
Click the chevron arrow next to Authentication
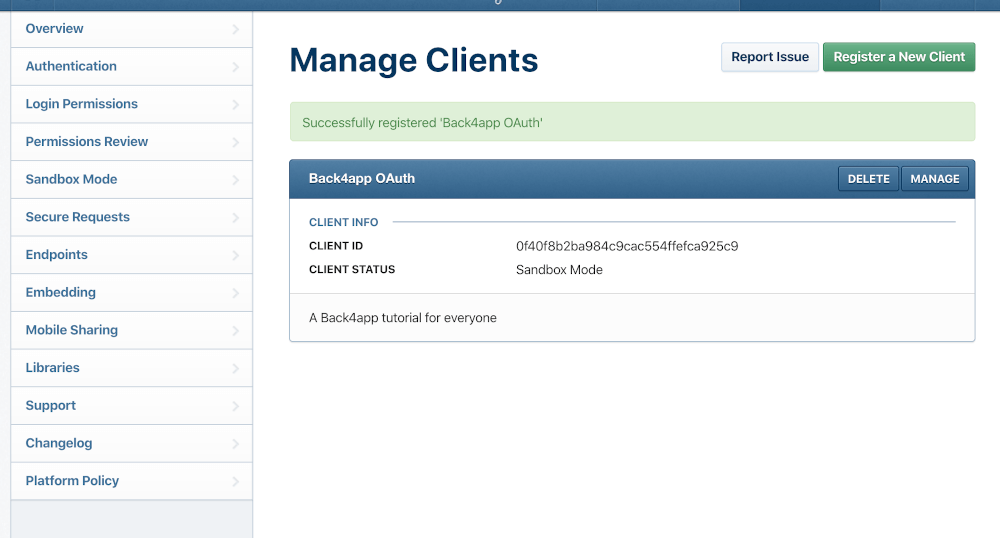[x=235, y=67]
